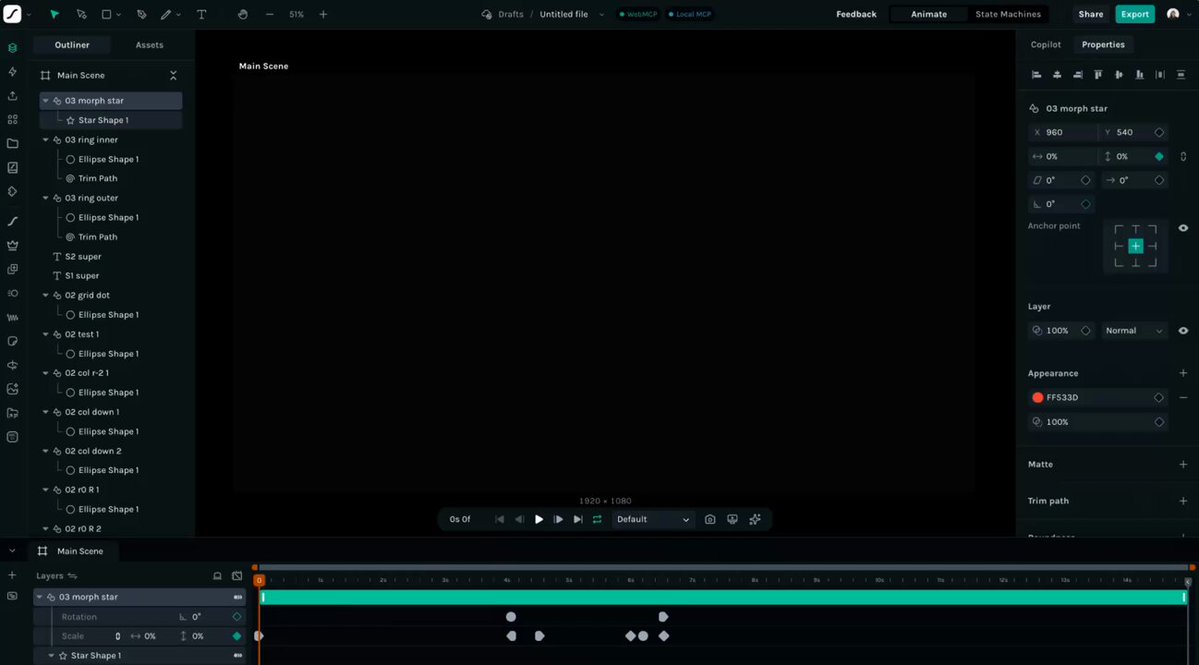Click the X position field showing 960
Image resolution: width=1199 pixels, height=665 pixels.
pos(1064,132)
